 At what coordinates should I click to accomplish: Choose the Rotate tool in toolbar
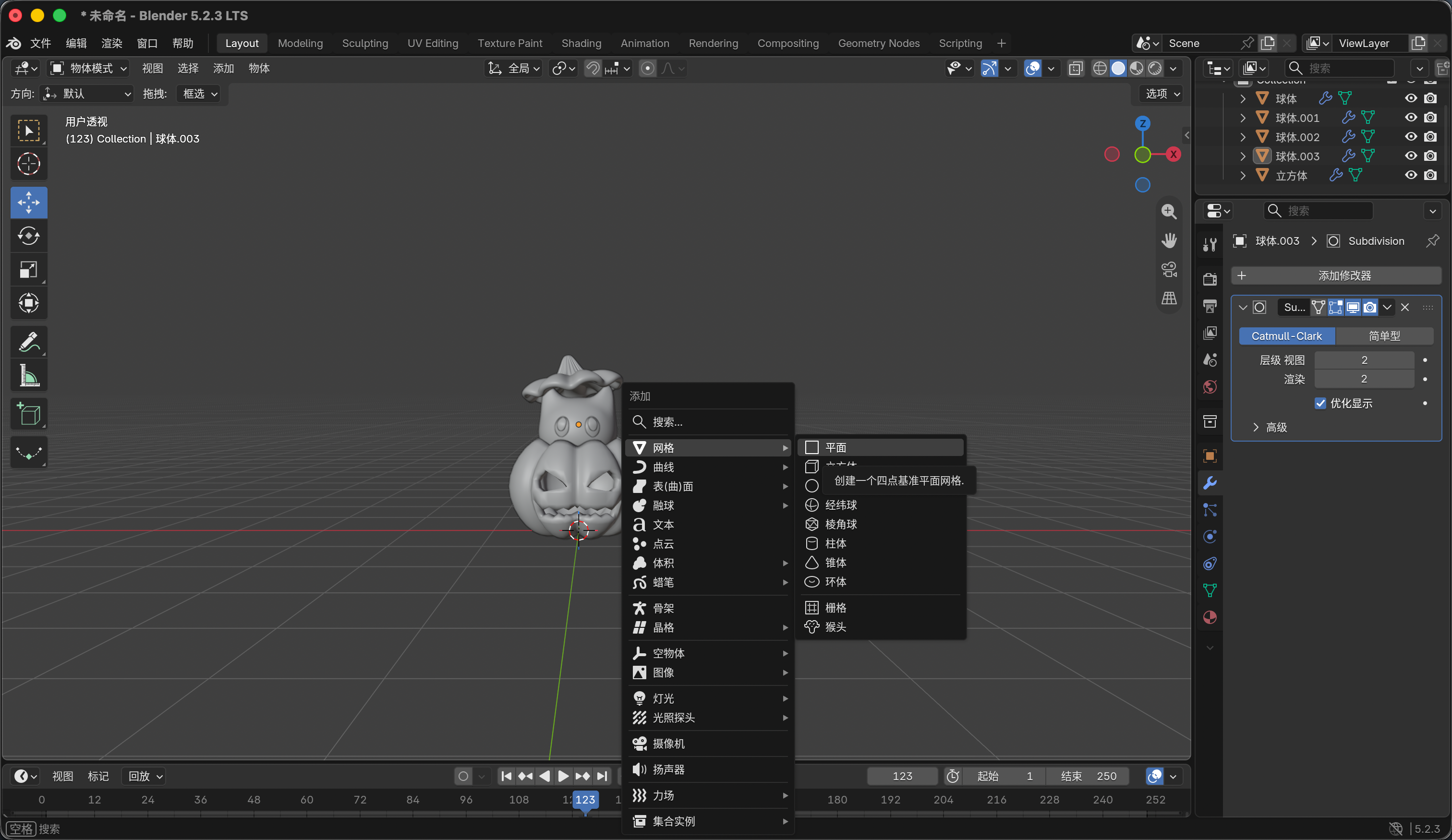coord(28,236)
